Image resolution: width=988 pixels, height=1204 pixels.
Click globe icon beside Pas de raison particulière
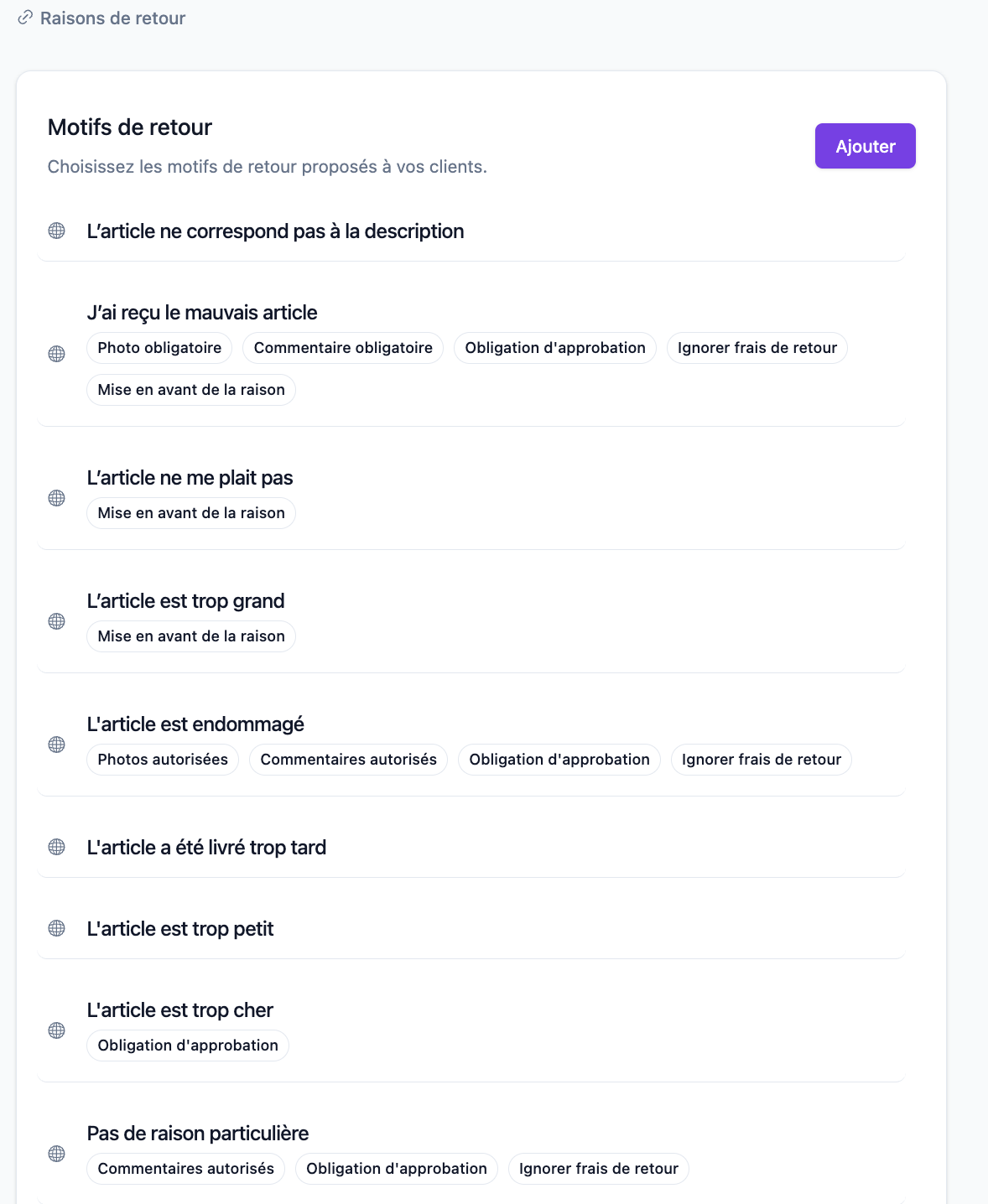[56, 1154]
